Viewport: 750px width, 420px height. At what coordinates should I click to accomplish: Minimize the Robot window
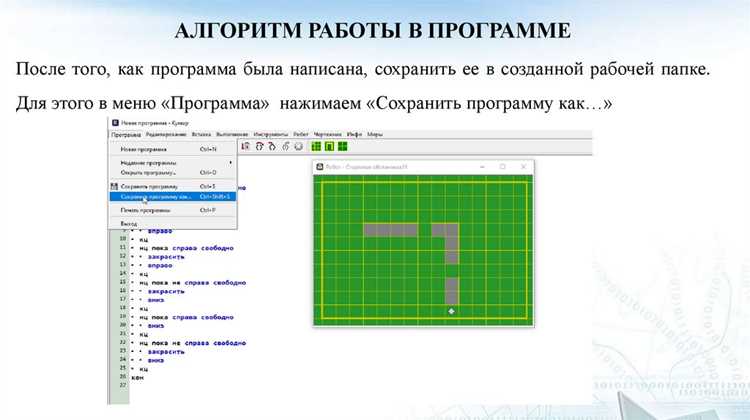482,166
